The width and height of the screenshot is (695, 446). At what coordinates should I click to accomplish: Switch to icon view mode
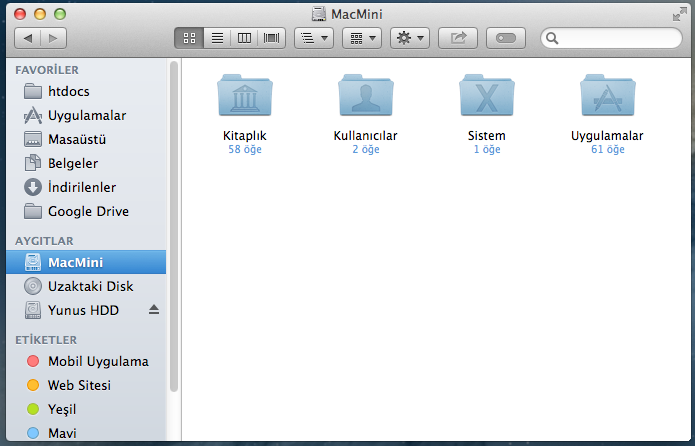[189, 38]
